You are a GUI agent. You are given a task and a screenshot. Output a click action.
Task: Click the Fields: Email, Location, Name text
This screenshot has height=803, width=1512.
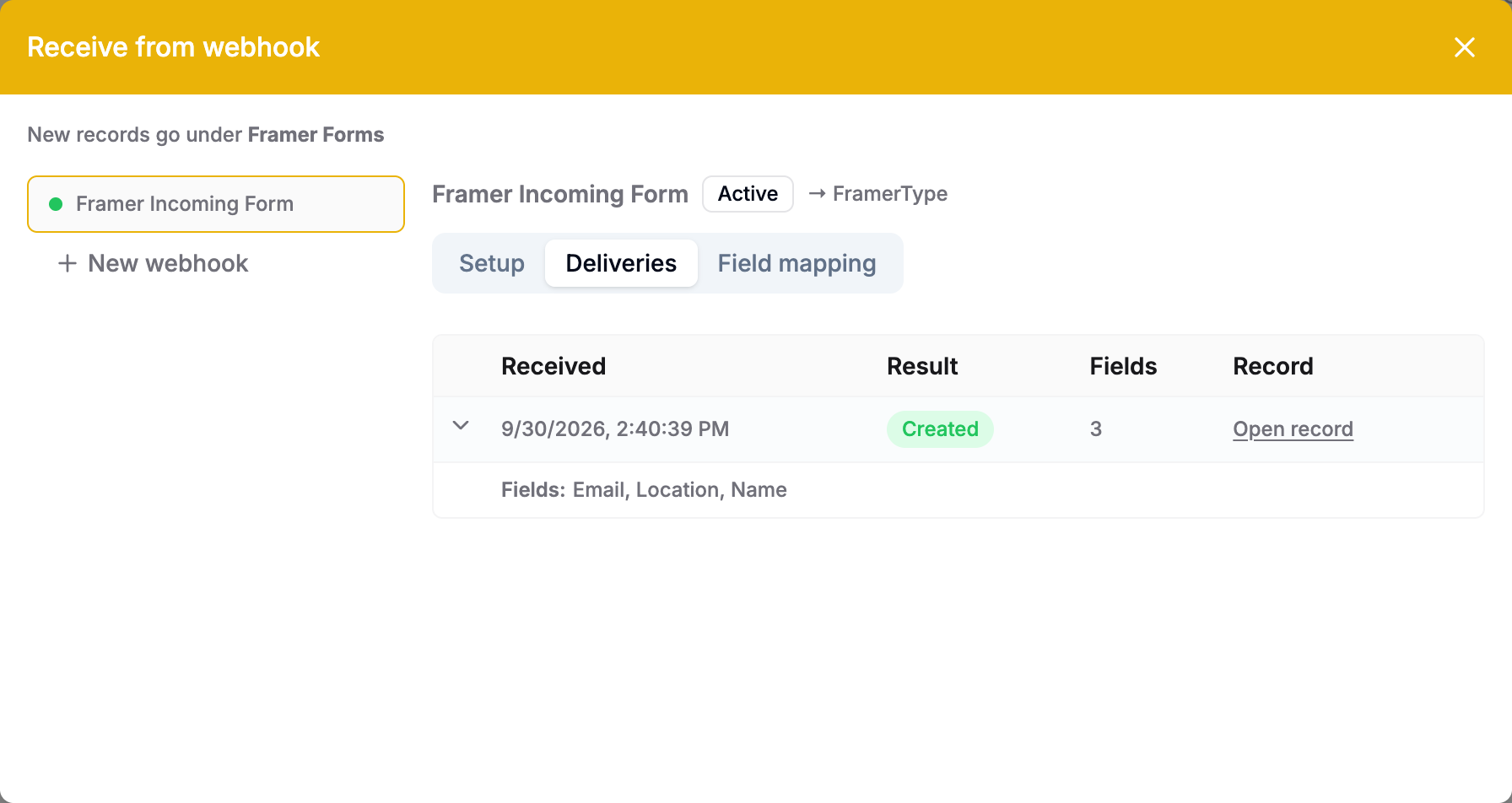(x=644, y=490)
